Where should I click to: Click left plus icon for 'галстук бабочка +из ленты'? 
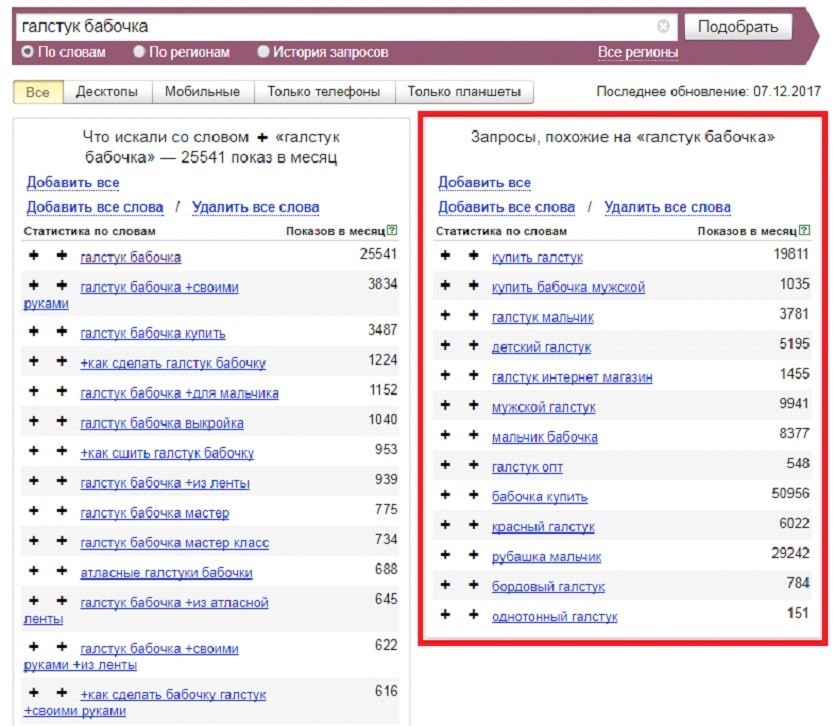tap(34, 481)
